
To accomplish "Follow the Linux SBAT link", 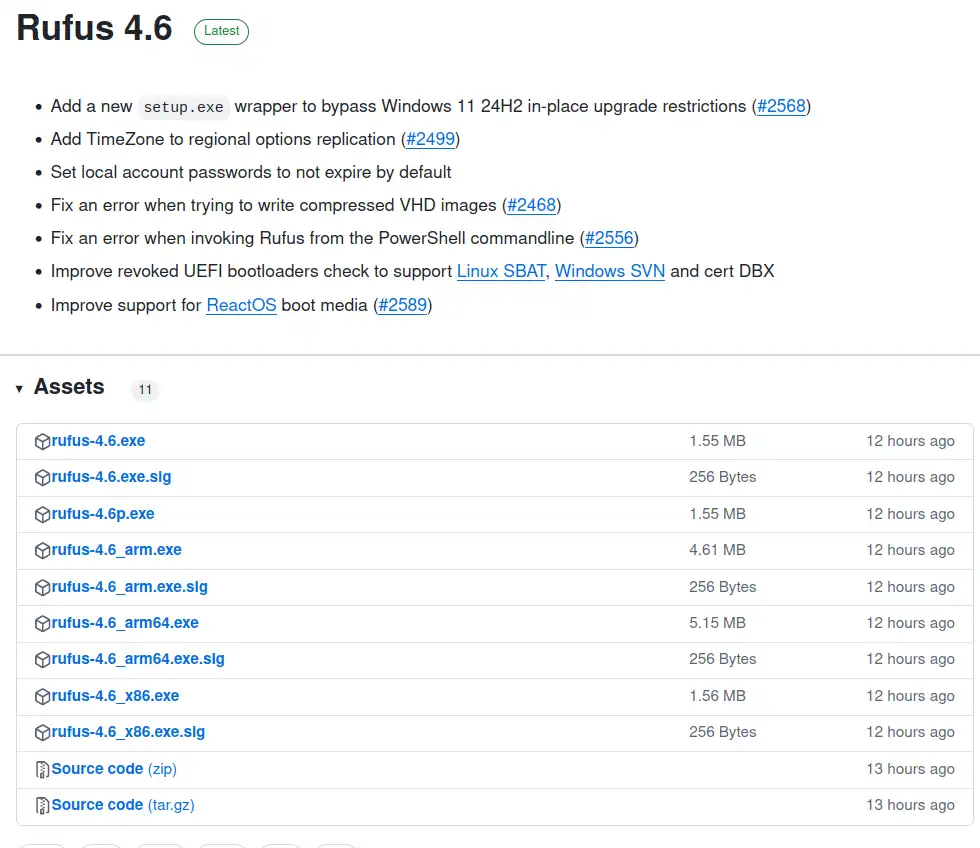I will pos(501,271).
